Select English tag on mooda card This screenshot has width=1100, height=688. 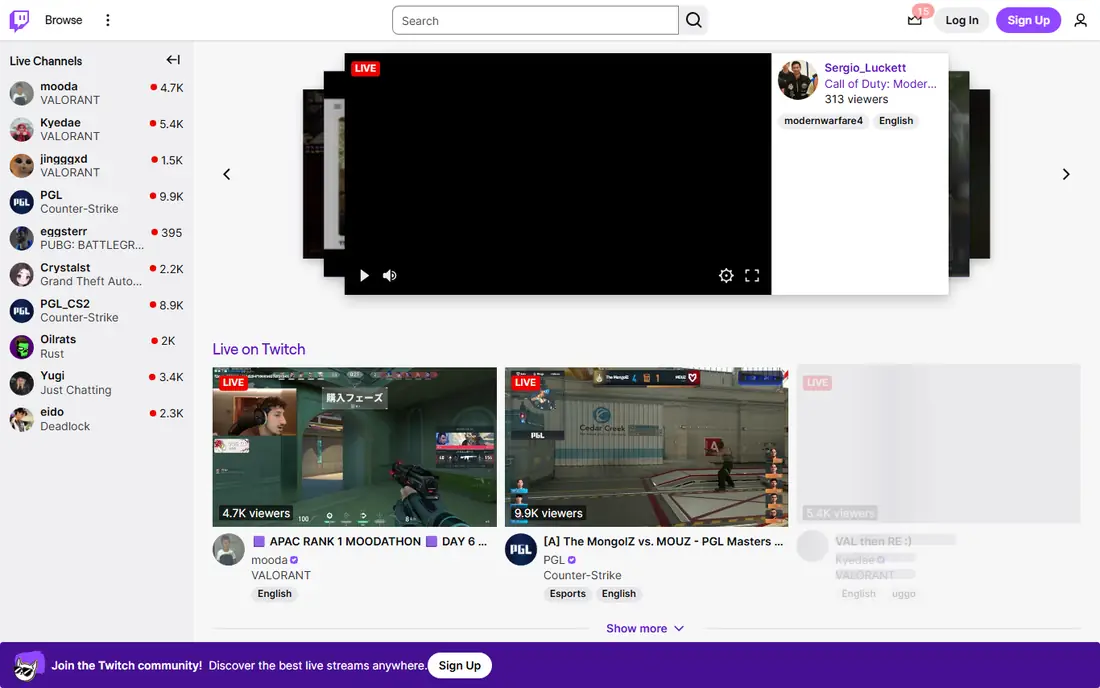[x=274, y=593]
